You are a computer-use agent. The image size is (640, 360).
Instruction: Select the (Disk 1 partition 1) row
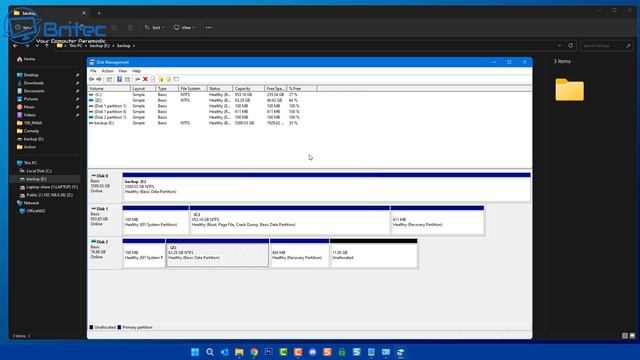point(194,106)
